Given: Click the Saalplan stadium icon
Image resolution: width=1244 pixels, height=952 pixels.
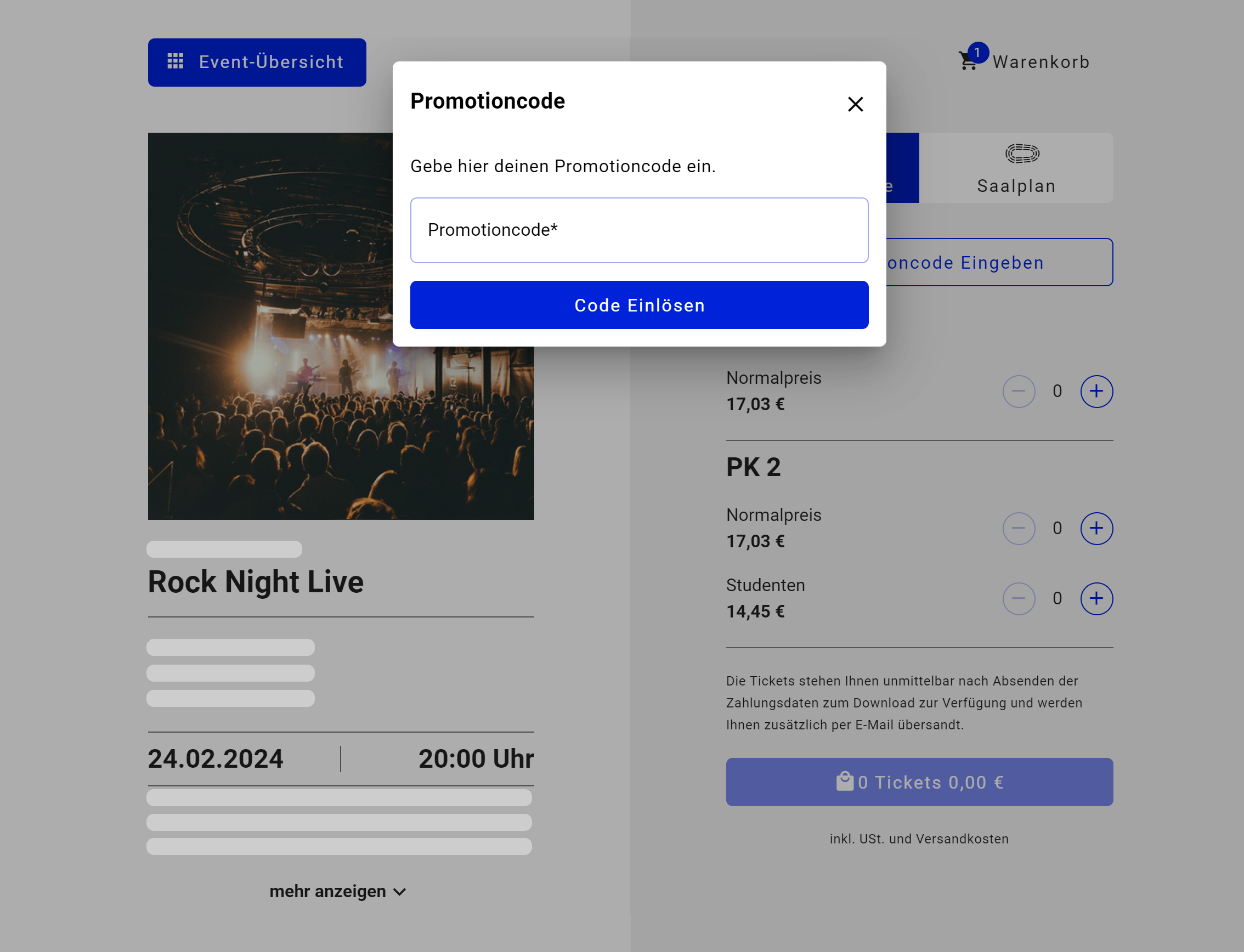Looking at the screenshot, I should [x=1022, y=153].
